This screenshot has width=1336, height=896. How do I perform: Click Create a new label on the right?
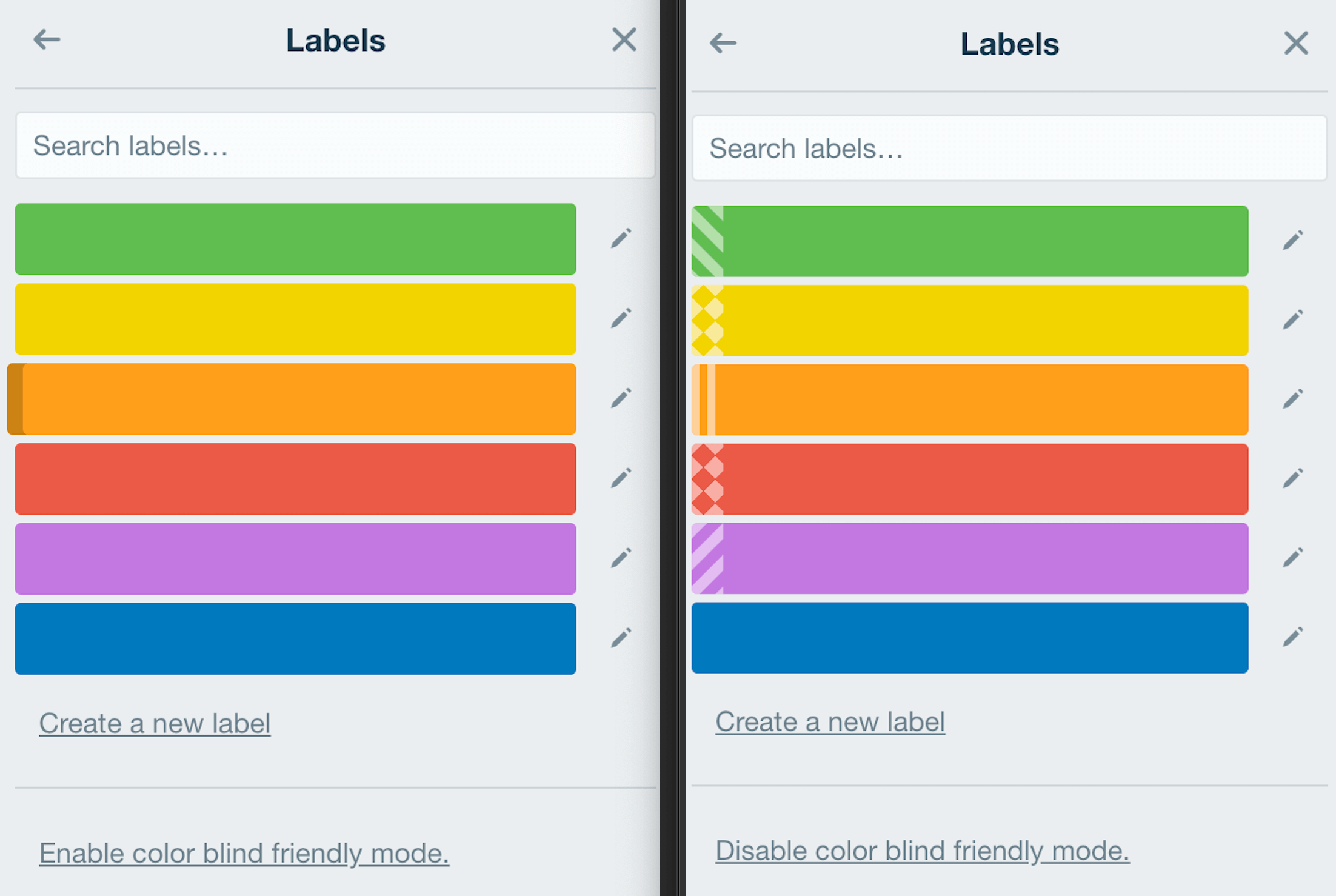click(830, 721)
